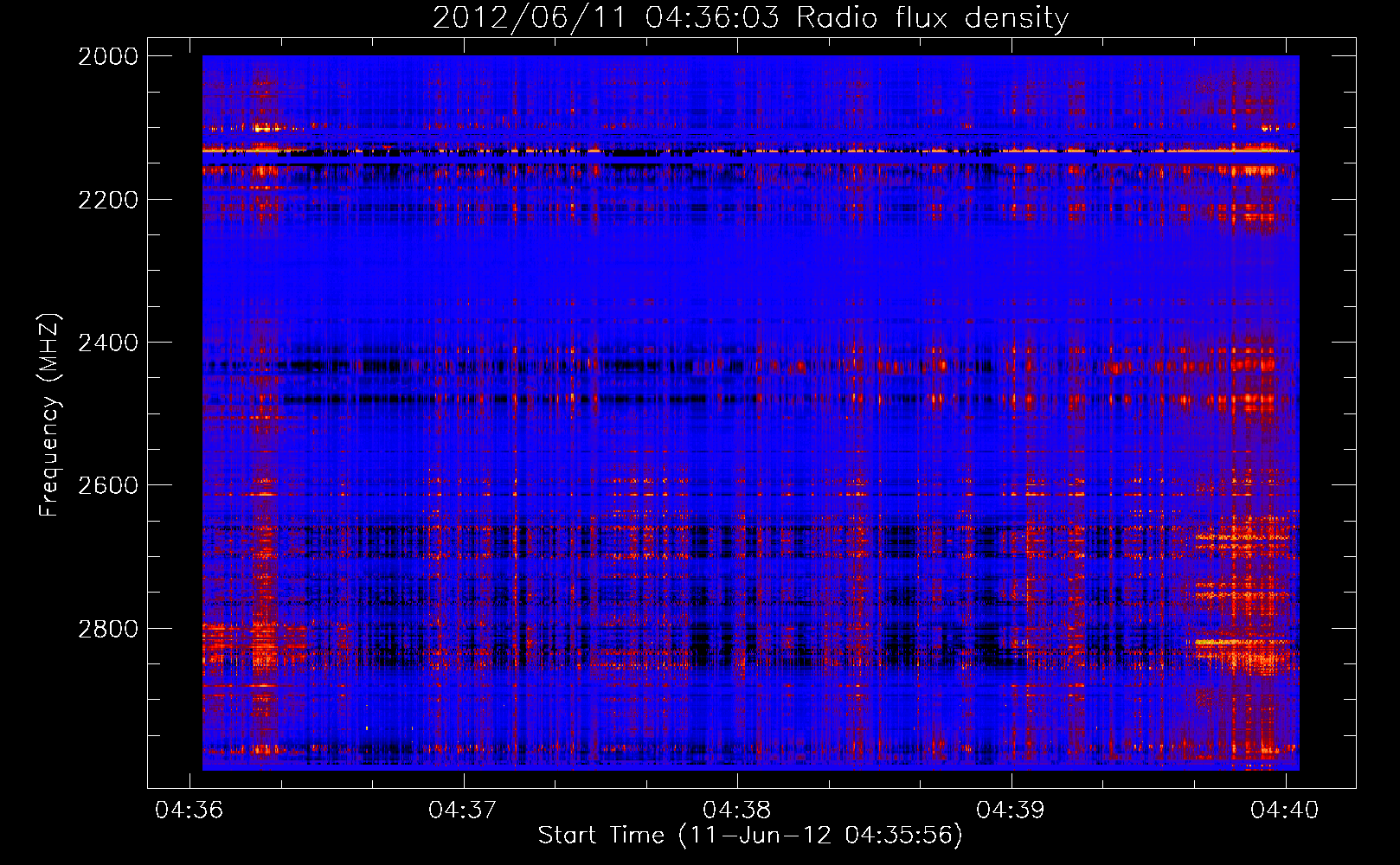Viewport: 1400px width, 865px height.
Task: Select the 2800 frequency axis label
Action: 108,629
